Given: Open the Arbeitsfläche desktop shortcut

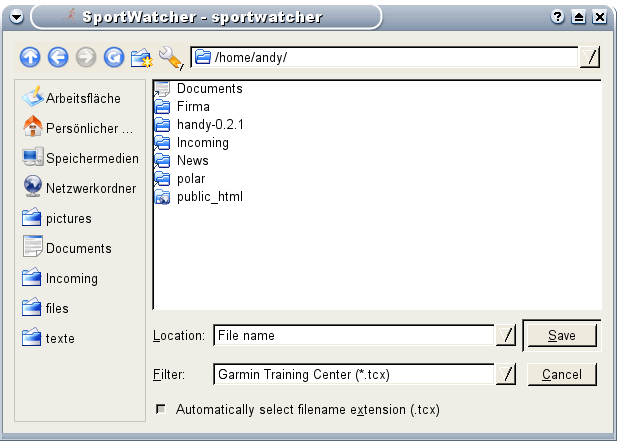Looking at the screenshot, I should click(x=71, y=97).
